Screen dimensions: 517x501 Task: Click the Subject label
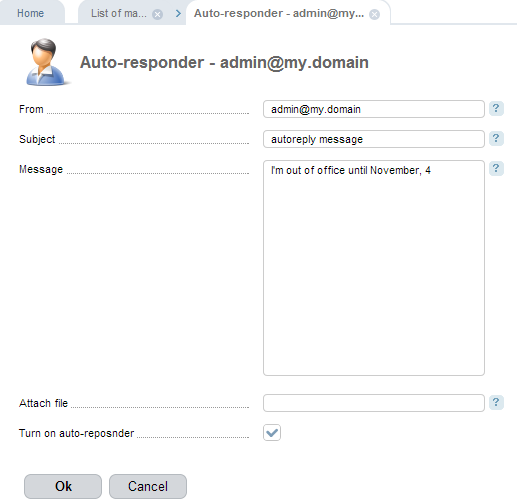pyautogui.click(x=37, y=139)
